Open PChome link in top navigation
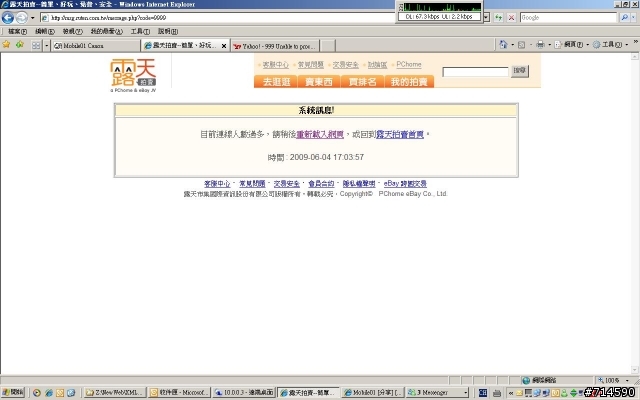640x400 pixels. coord(409,64)
